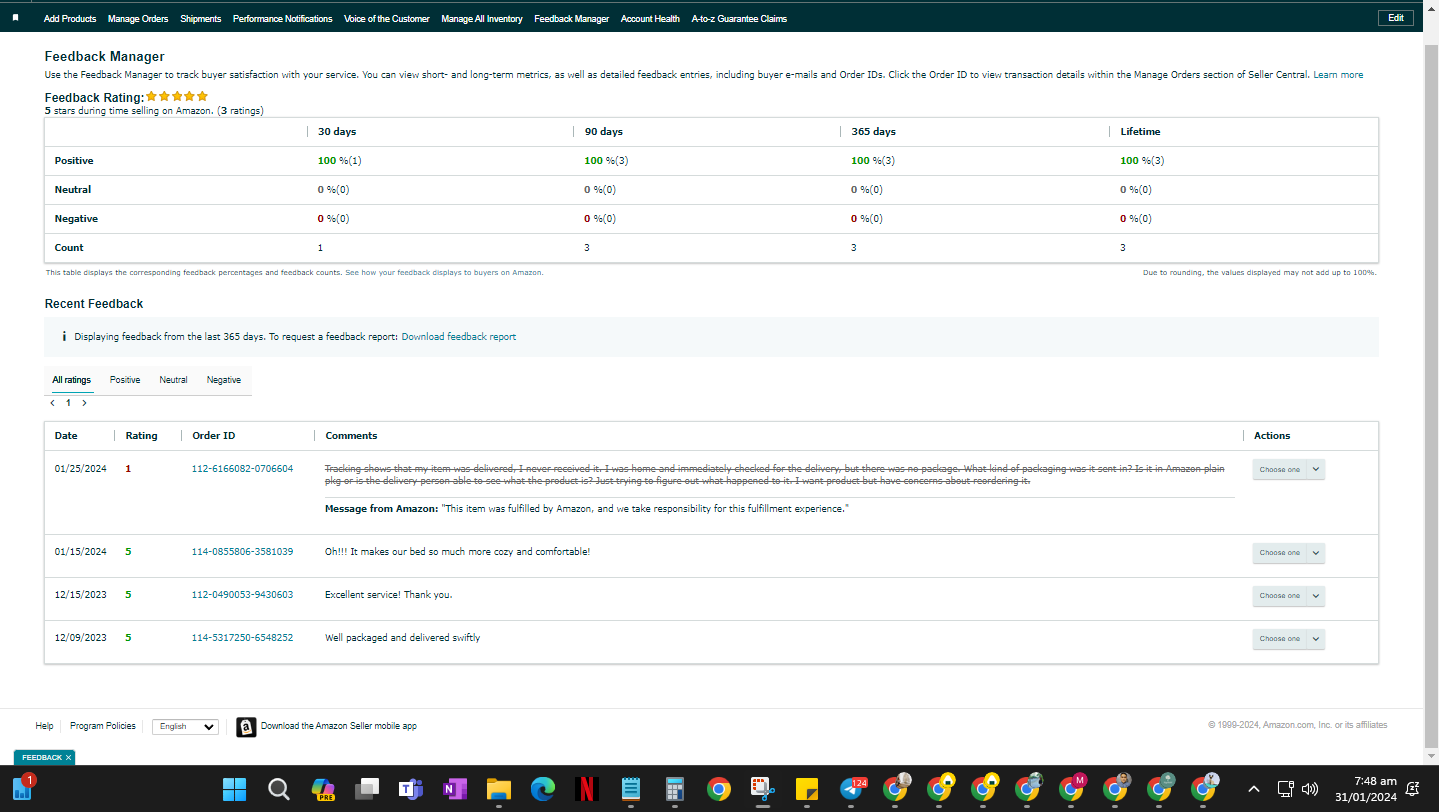1439x812 pixels.
Task: Open Account Health page
Action: click(650, 19)
